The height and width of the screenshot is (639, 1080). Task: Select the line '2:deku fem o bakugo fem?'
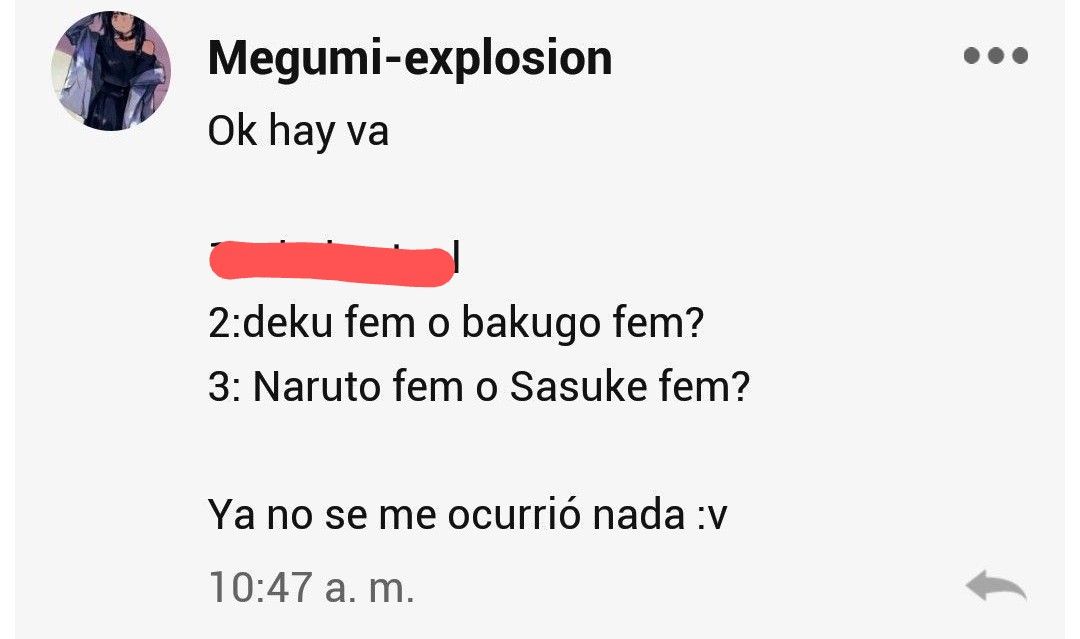tap(456, 322)
